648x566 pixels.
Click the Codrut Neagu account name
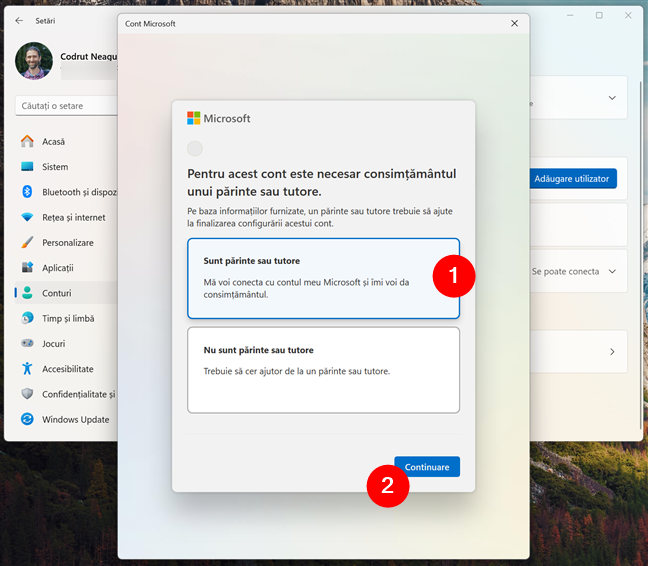[x=89, y=57]
